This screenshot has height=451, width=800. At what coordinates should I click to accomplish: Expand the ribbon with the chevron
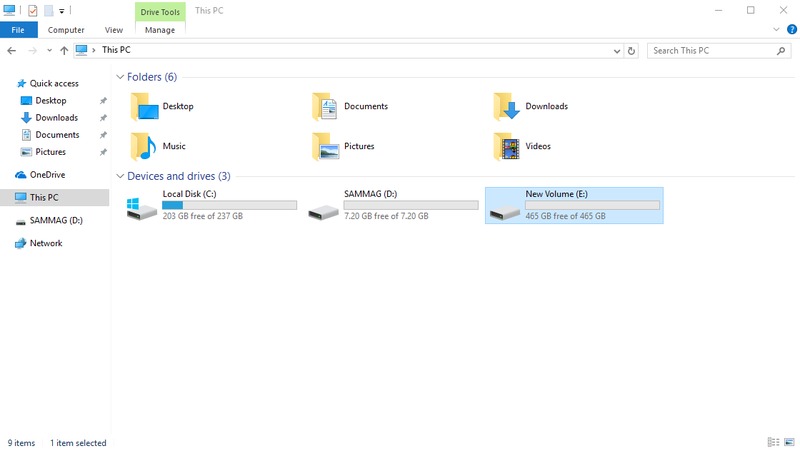pos(777,30)
